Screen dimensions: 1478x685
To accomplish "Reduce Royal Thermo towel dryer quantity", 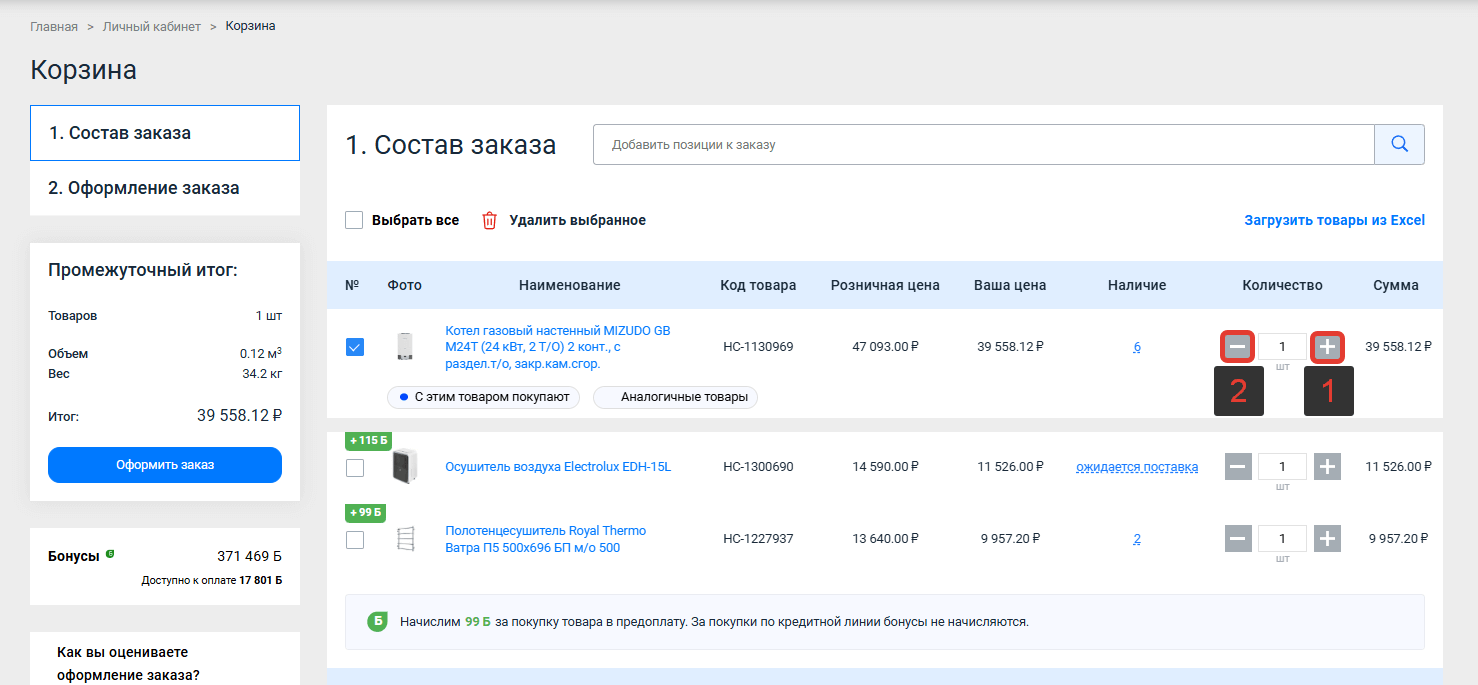I will [1237, 539].
